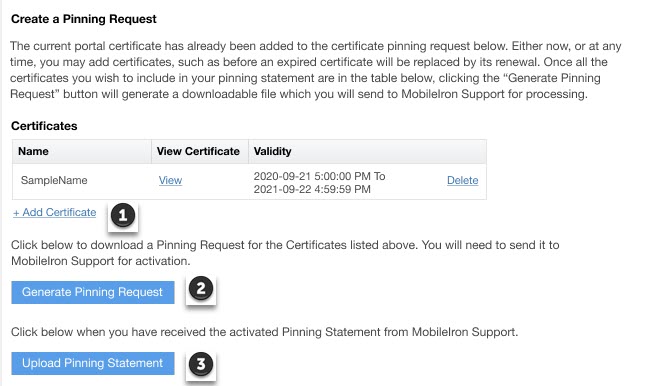The image size is (652, 386).
Task: Select the View Certificate column header
Action: coord(200,151)
